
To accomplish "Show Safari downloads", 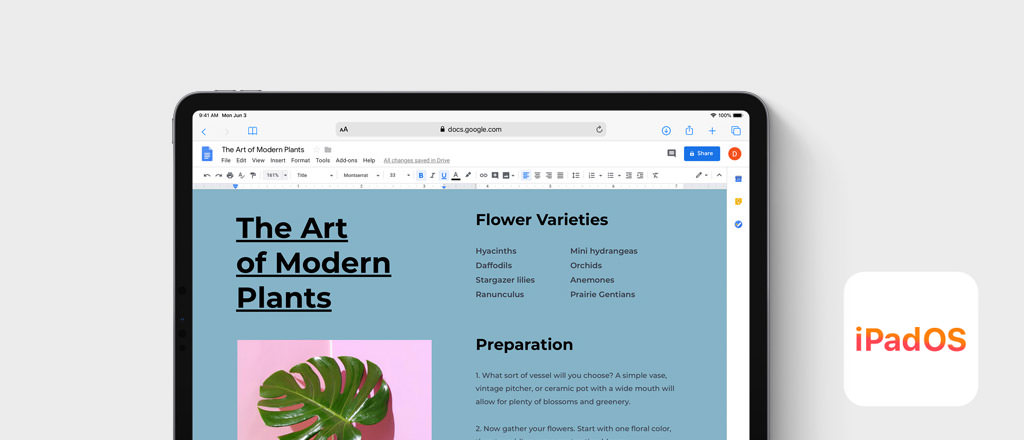I will tap(666, 131).
